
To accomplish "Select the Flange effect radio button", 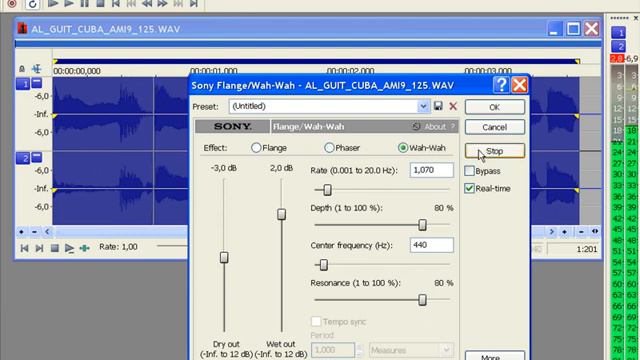I will point(256,148).
